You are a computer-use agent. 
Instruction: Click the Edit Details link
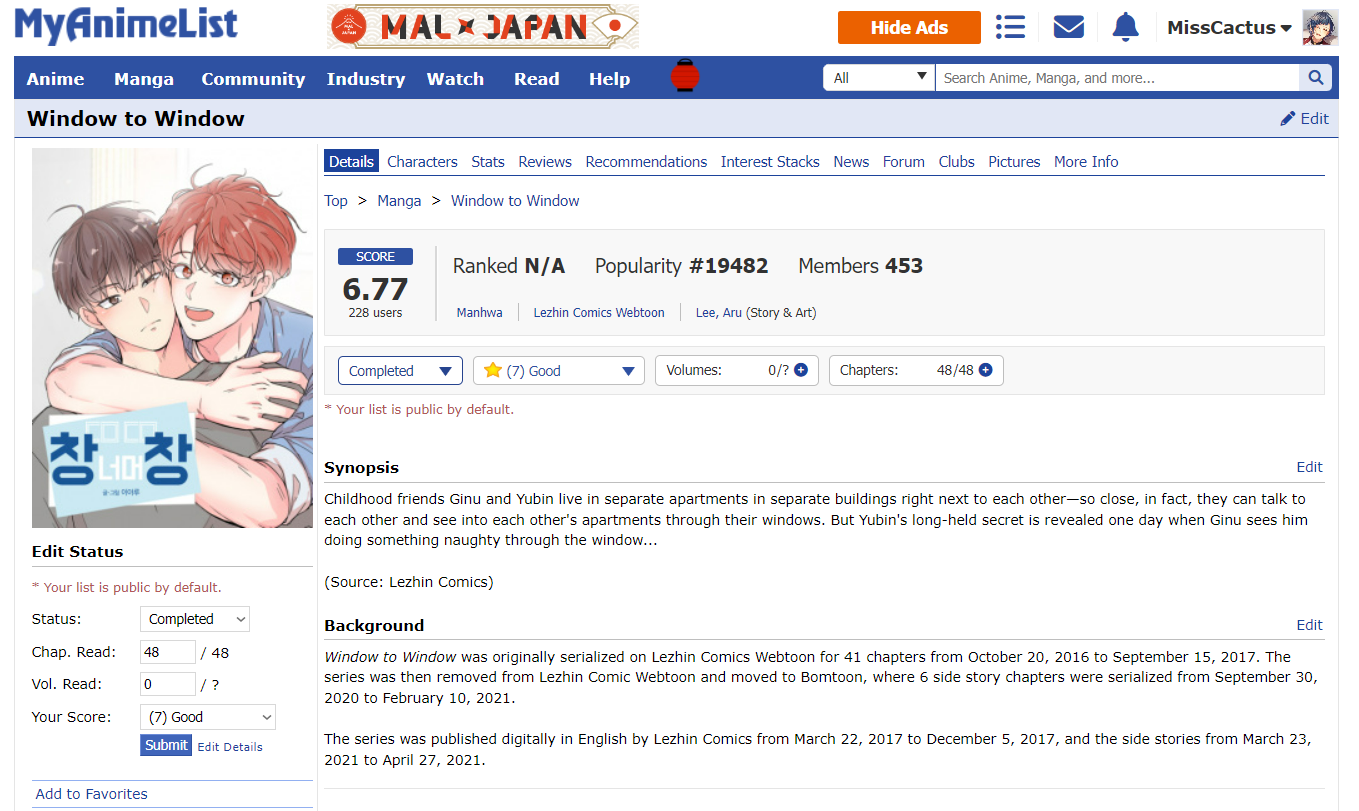coord(230,747)
